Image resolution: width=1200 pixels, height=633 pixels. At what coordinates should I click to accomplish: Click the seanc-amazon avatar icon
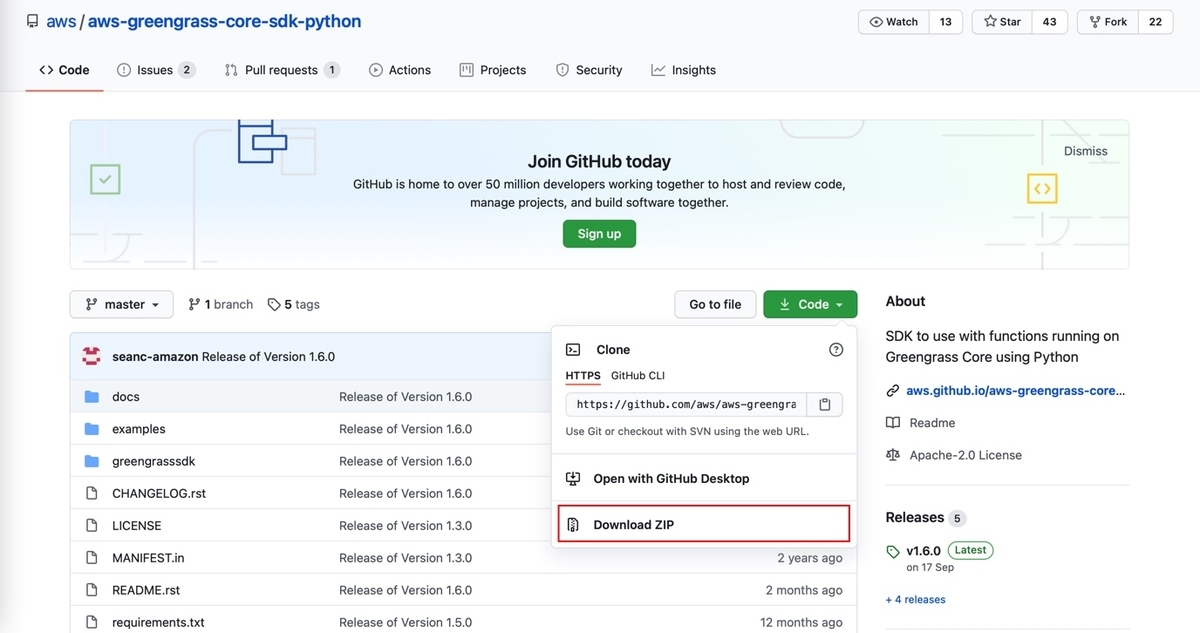coord(91,356)
